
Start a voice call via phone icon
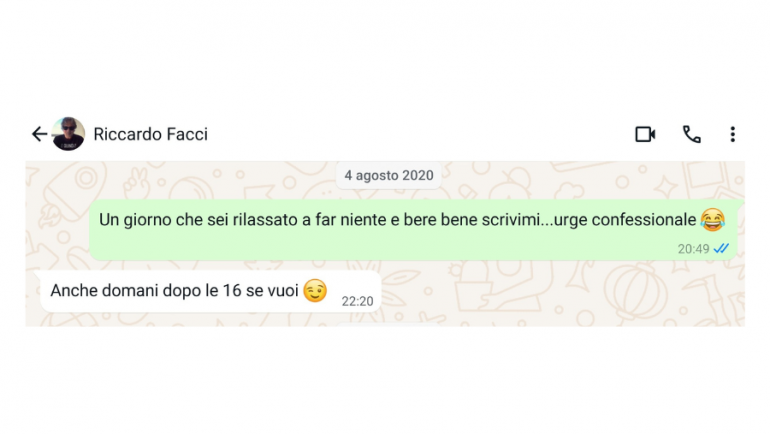(x=691, y=134)
